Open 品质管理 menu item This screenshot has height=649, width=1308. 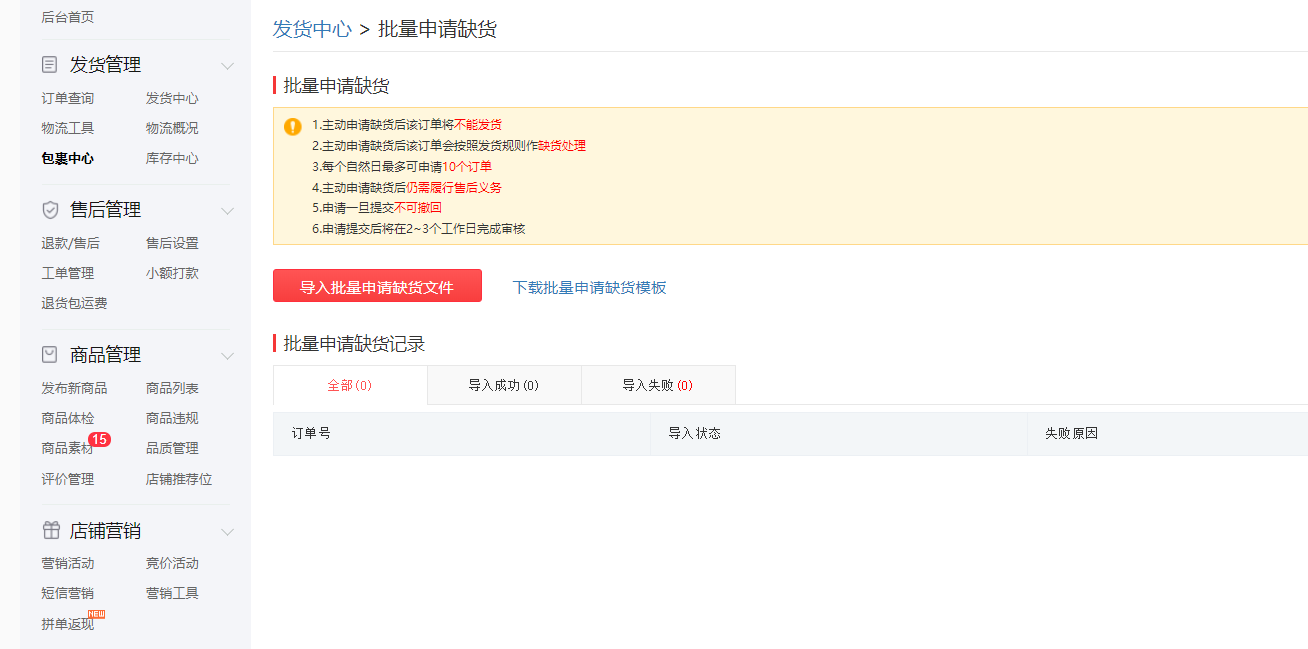172,448
